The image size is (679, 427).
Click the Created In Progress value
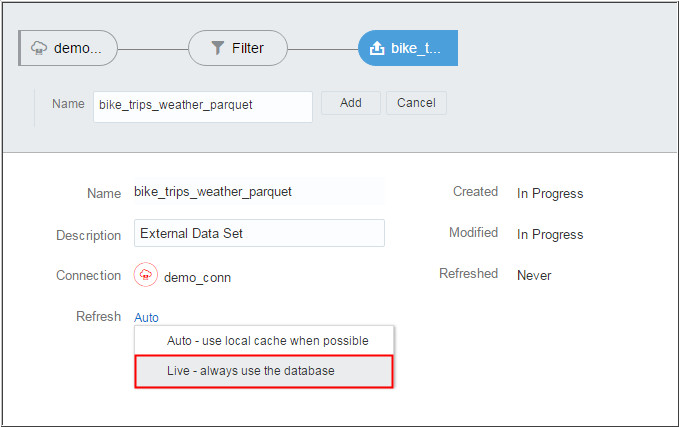pyautogui.click(x=549, y=193)
